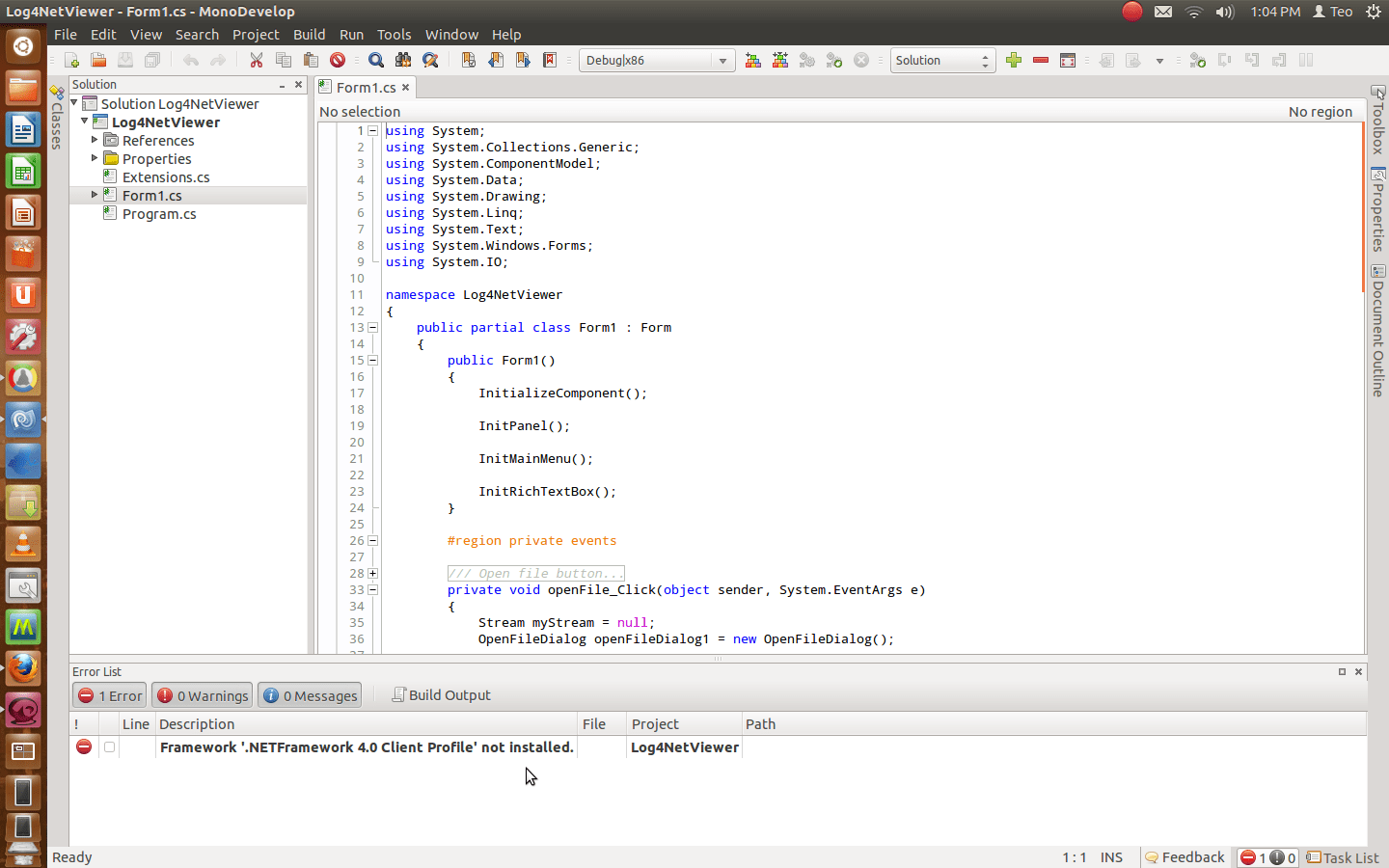The width and height of the screenshot is (1389, 868).
Task: Go to the previous bookmark
Action: (x=496, y=60)
